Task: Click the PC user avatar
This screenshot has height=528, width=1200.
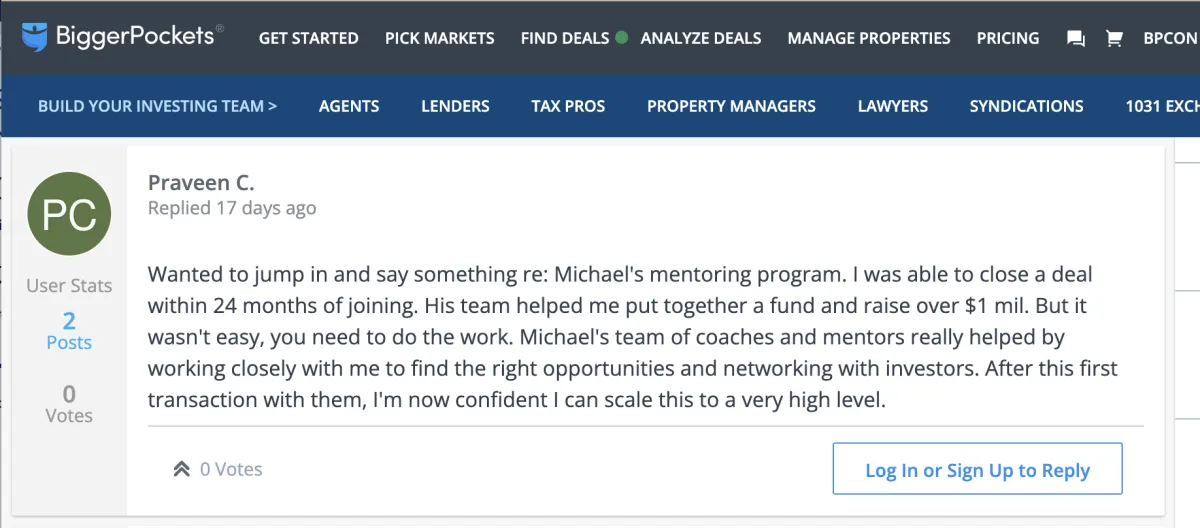Action: [69, 214]
